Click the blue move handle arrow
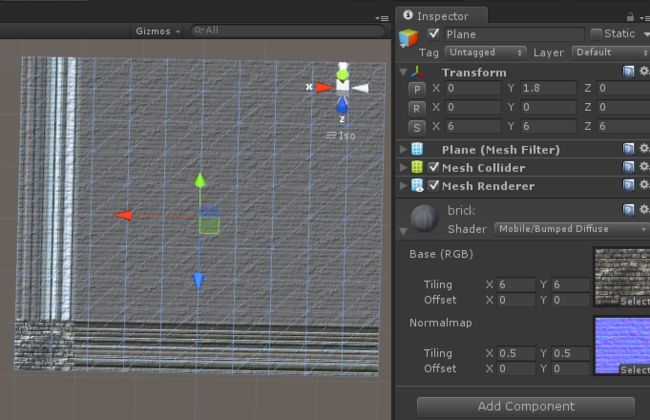This screenshot has height=420, width=650. coord(199,281)
